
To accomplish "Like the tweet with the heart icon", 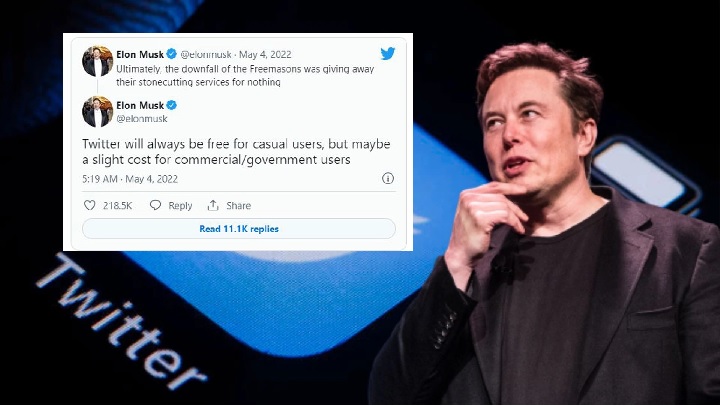I will coord(90,205).
